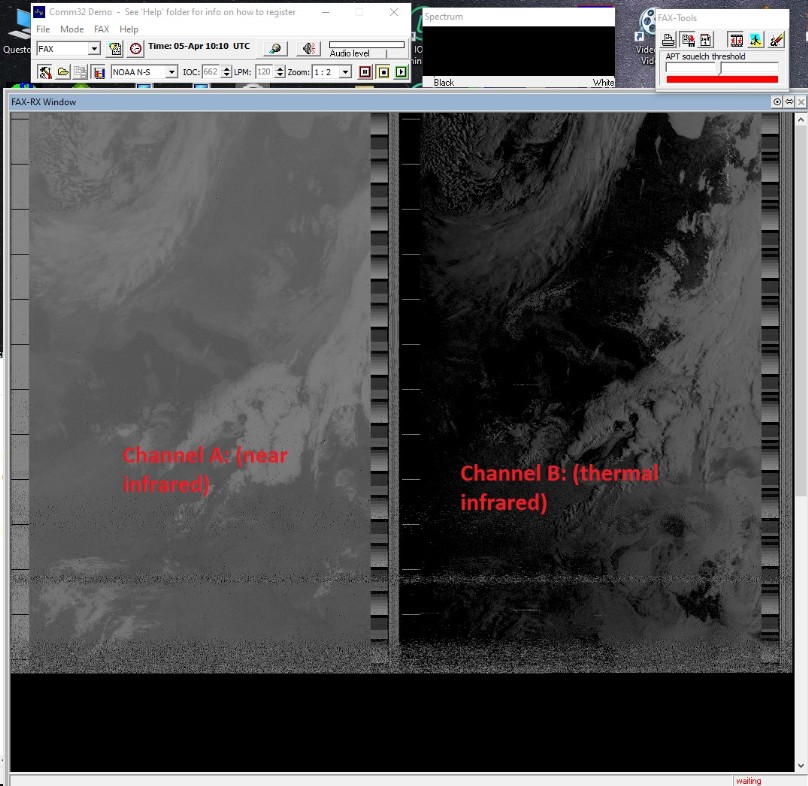Viewport: 808px width, 786px height.
Task: Open the File menu
Action: point(43,29)
